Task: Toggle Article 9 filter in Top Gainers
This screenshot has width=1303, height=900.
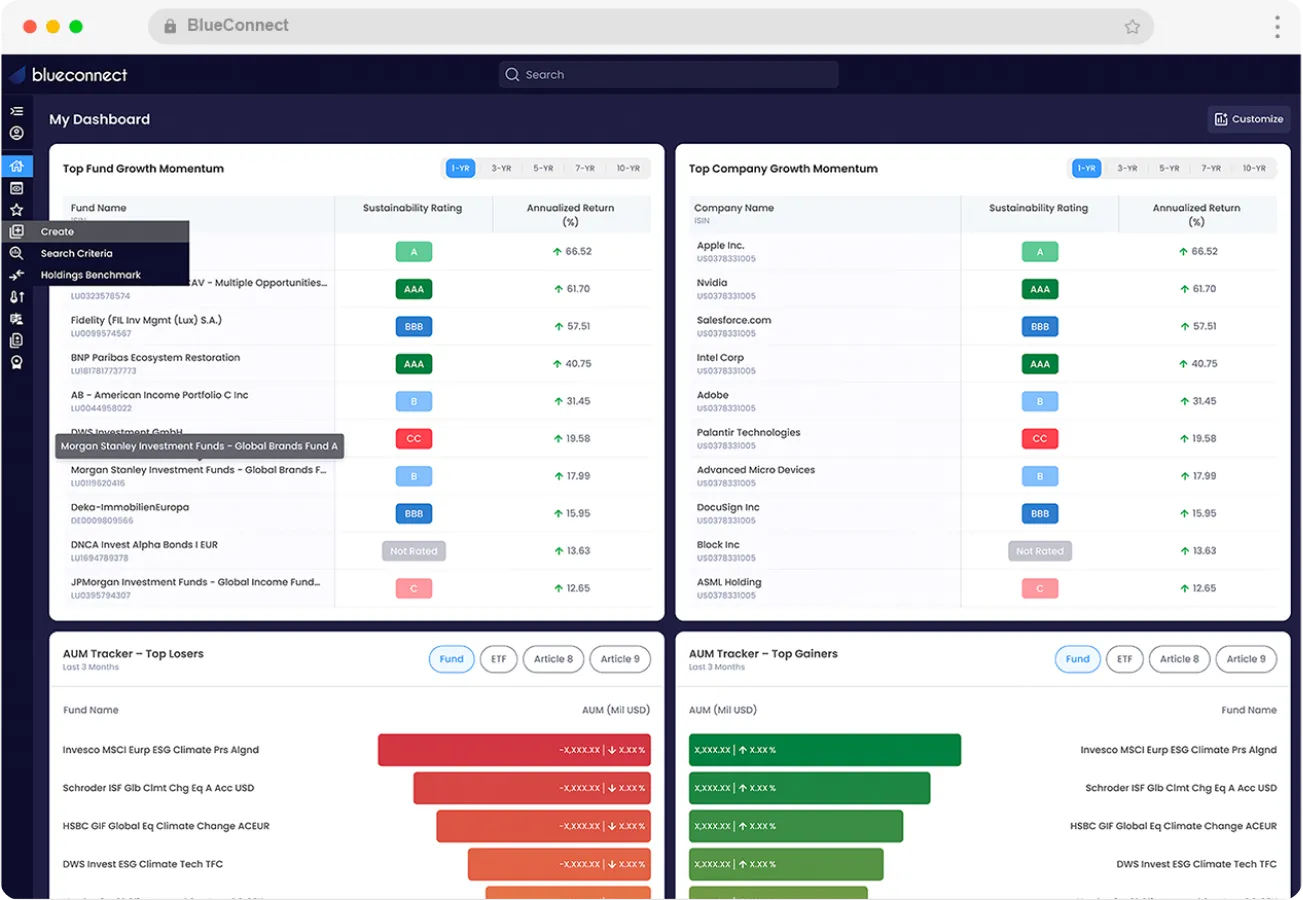Action: (x=1246, y=659)
